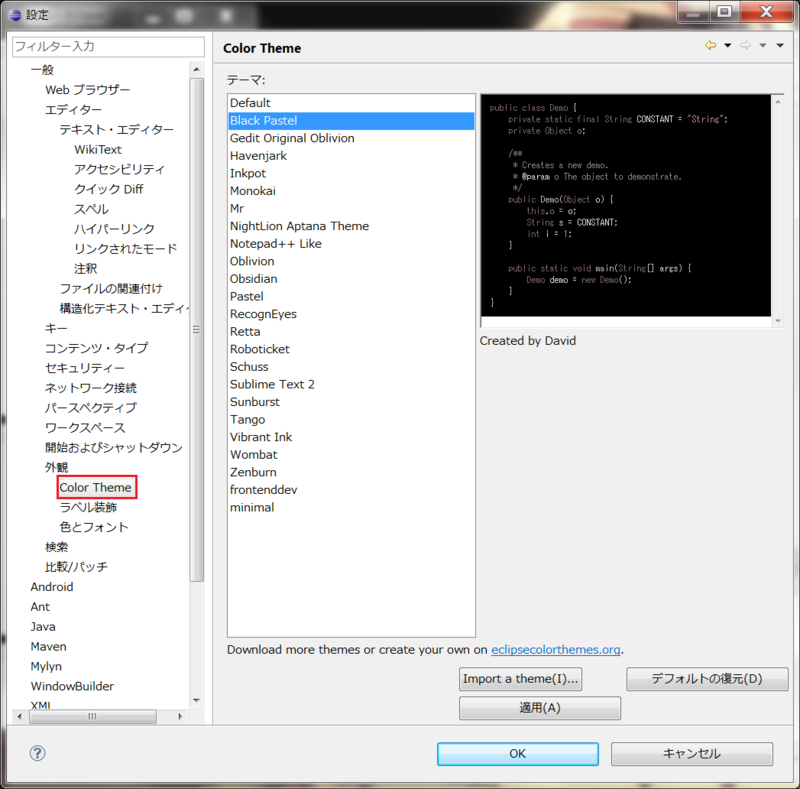800x789 pixels.
Task: Click the preview pane scroll down arrow
Action: [x=778, y=321]
